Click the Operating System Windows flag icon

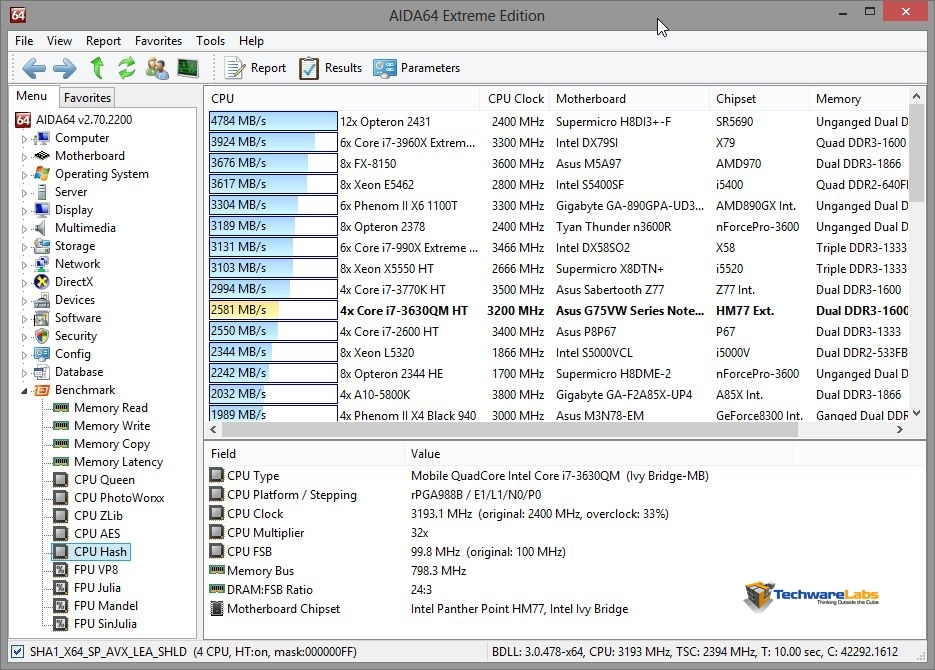pos(42,174)
